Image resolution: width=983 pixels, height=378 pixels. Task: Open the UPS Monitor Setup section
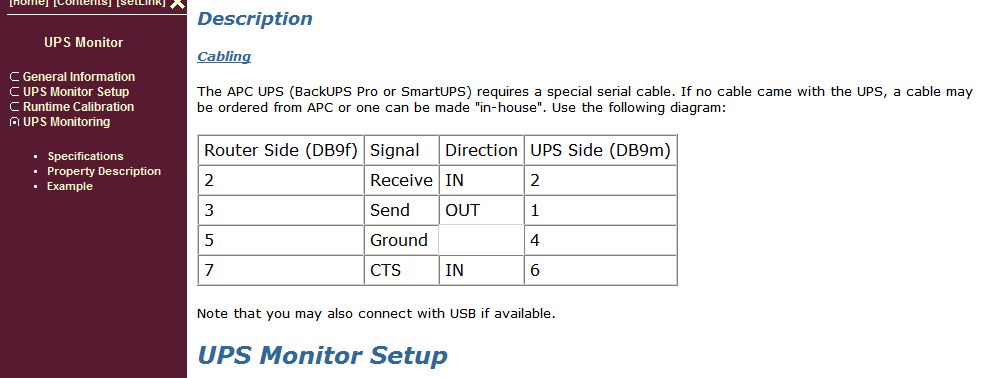pyautogui.click(x=76, y=92)
